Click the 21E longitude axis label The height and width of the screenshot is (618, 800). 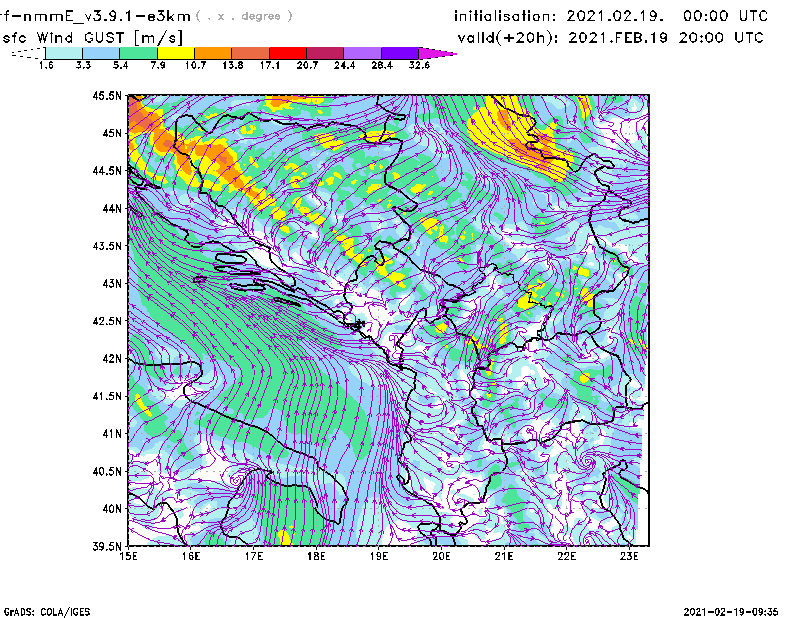click(504, 556)
